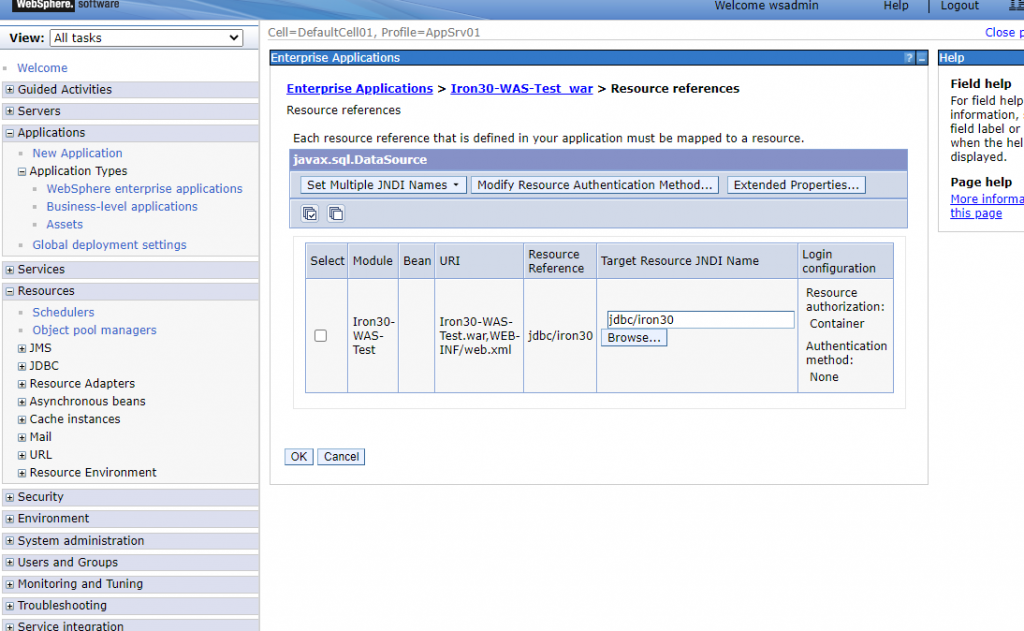
Task: Minimize the Enterprise Applications panel with the dash icon
Action: [921, 58]
